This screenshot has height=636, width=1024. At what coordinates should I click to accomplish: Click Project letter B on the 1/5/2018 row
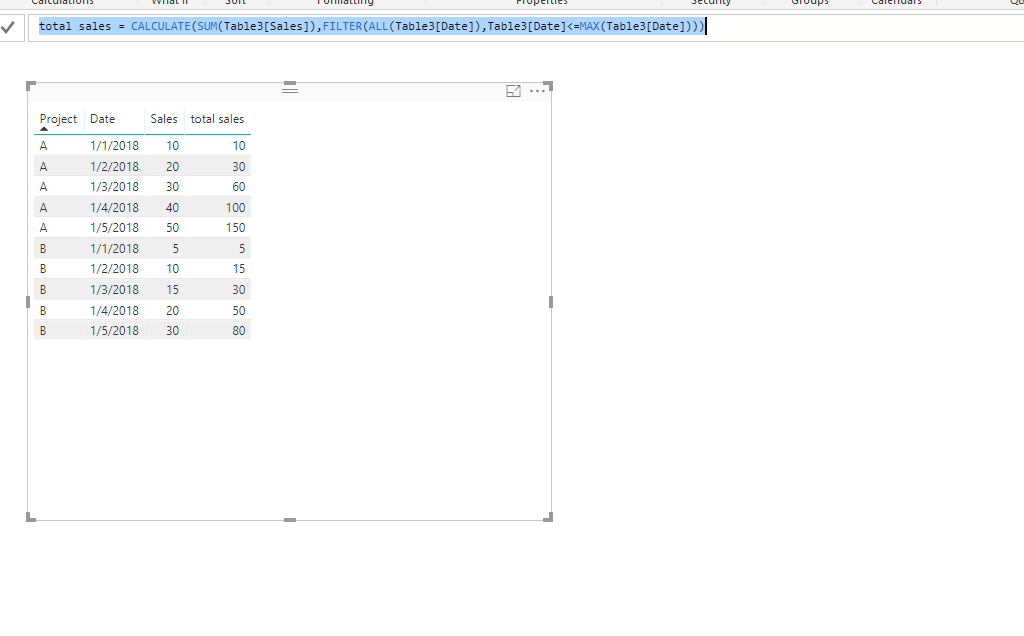pos(43,331)
